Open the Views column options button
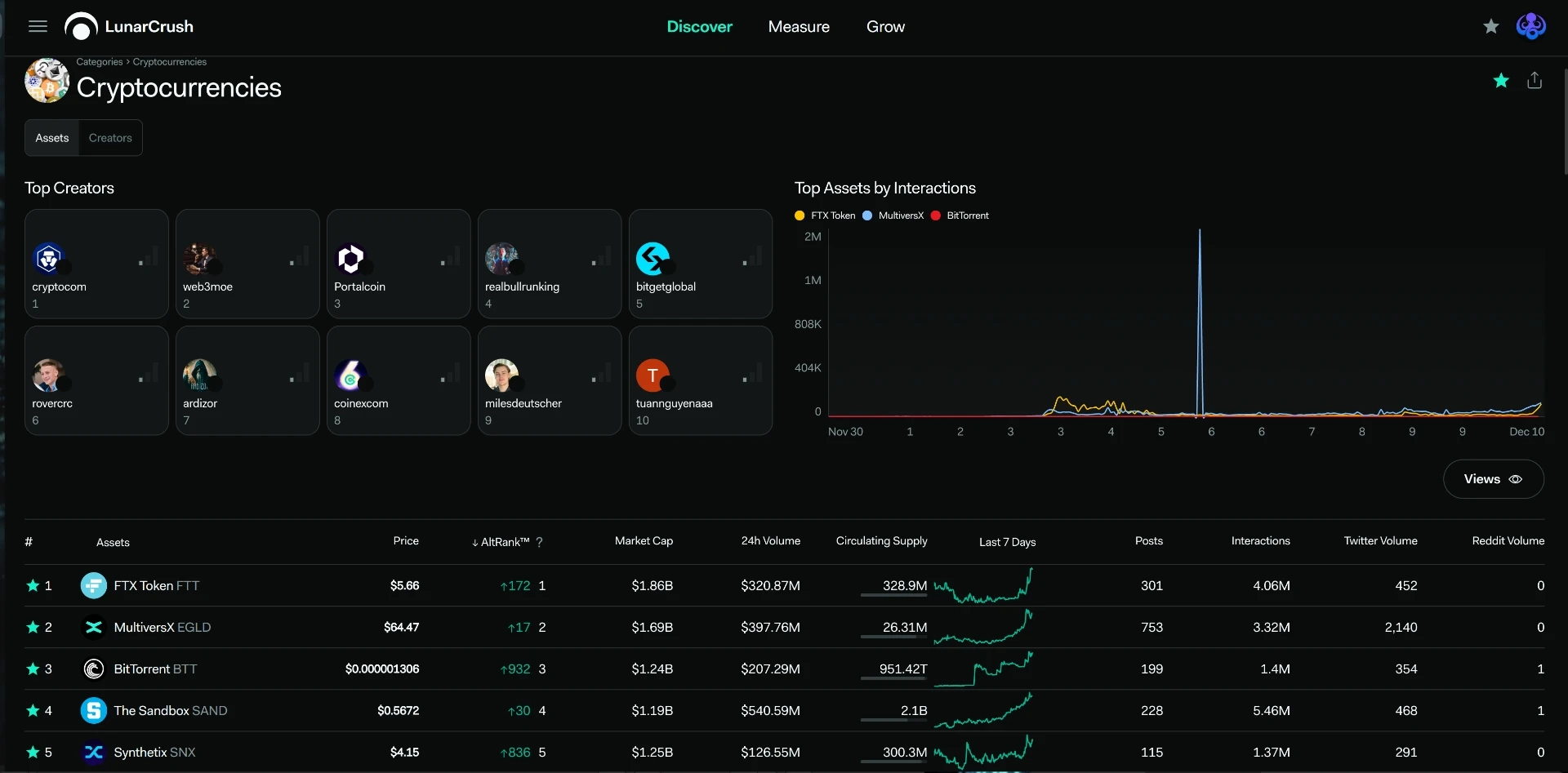1568x773 pixels. click(x=1493, y=479)
